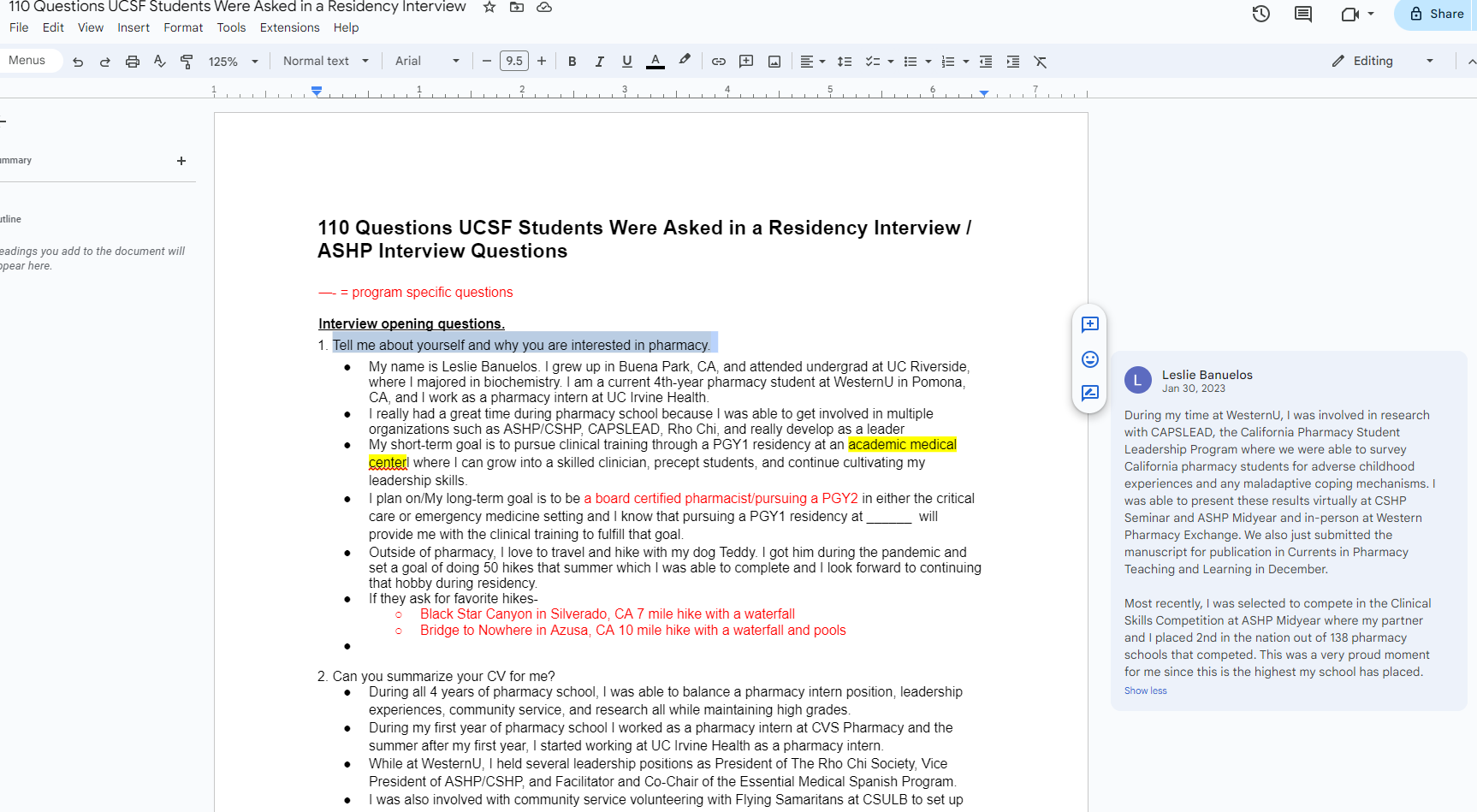Open checklist menu dropdown arrow
Screen dimensions: 1477x812
[x=891, y=62]
